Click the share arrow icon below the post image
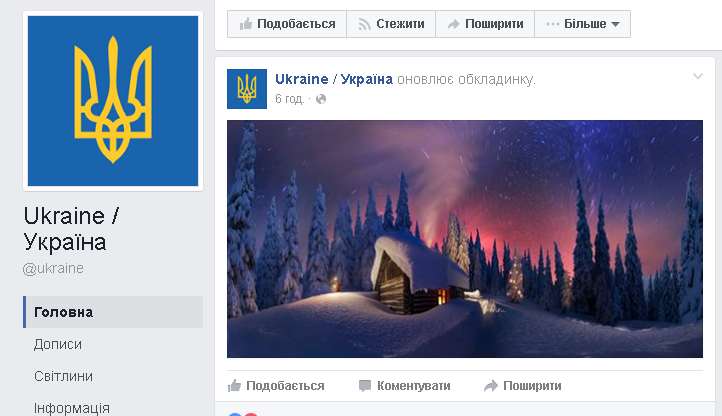Viewport: 722px width, 416px height. point(491,386)
